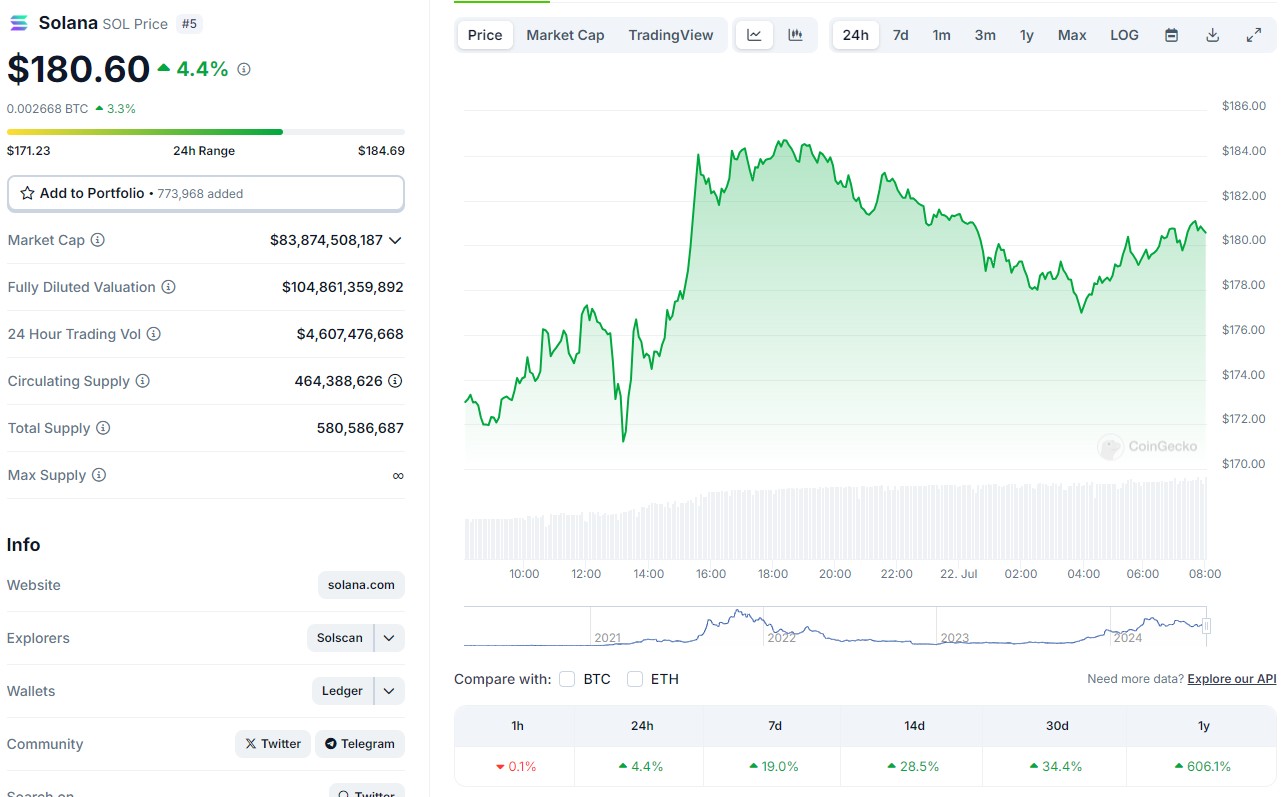Click the $171.23 range low value
Screen dimensions: 1287x797
29,151
